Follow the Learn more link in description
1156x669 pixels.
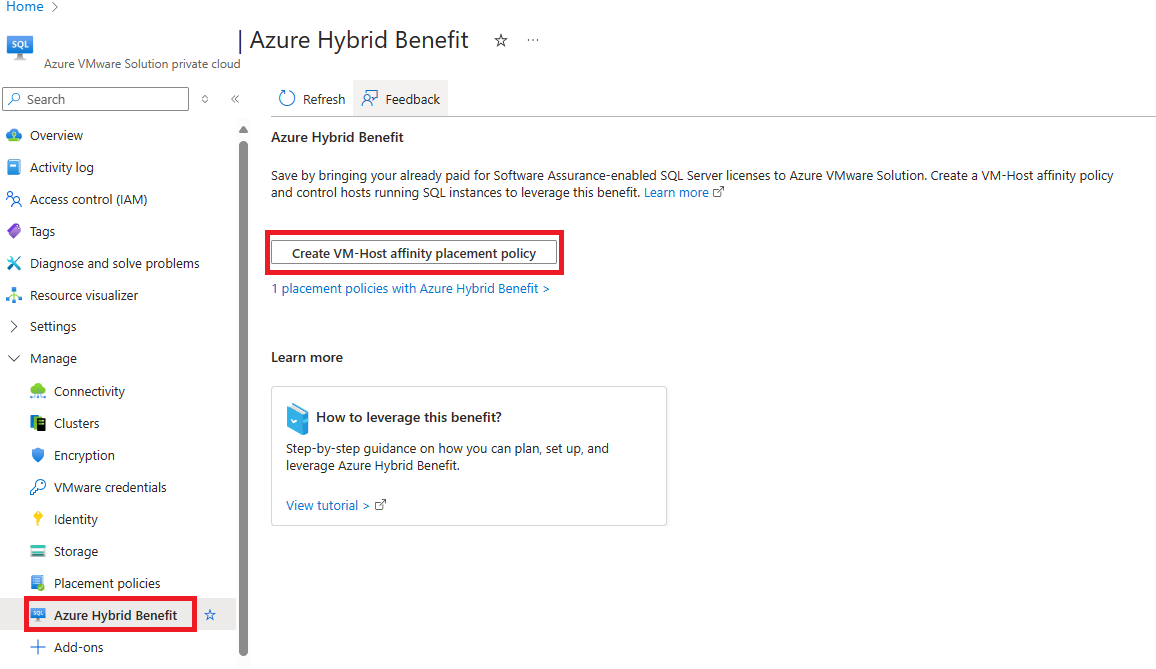pos(676,193)
